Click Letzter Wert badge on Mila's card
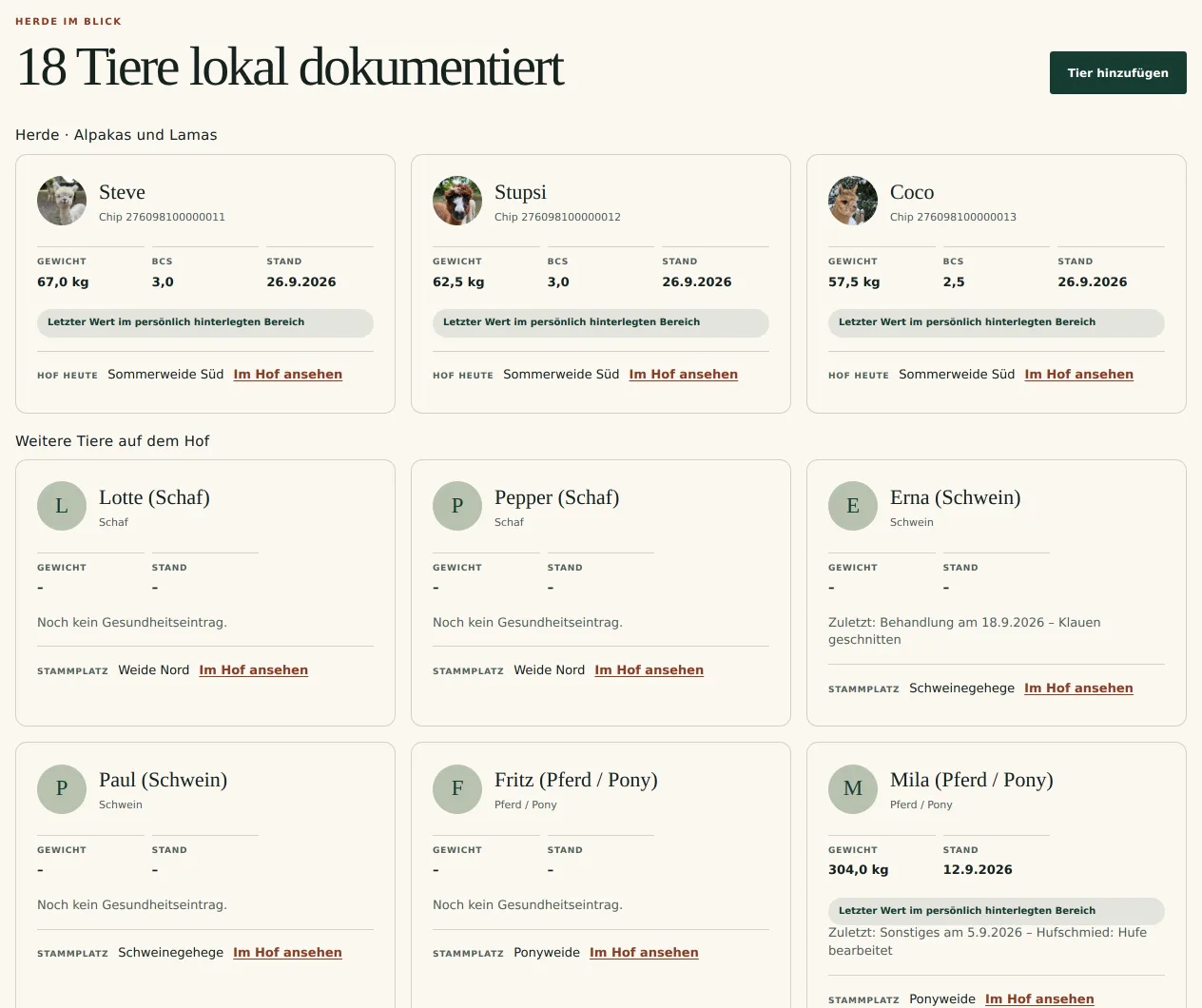 coord(997,911)
